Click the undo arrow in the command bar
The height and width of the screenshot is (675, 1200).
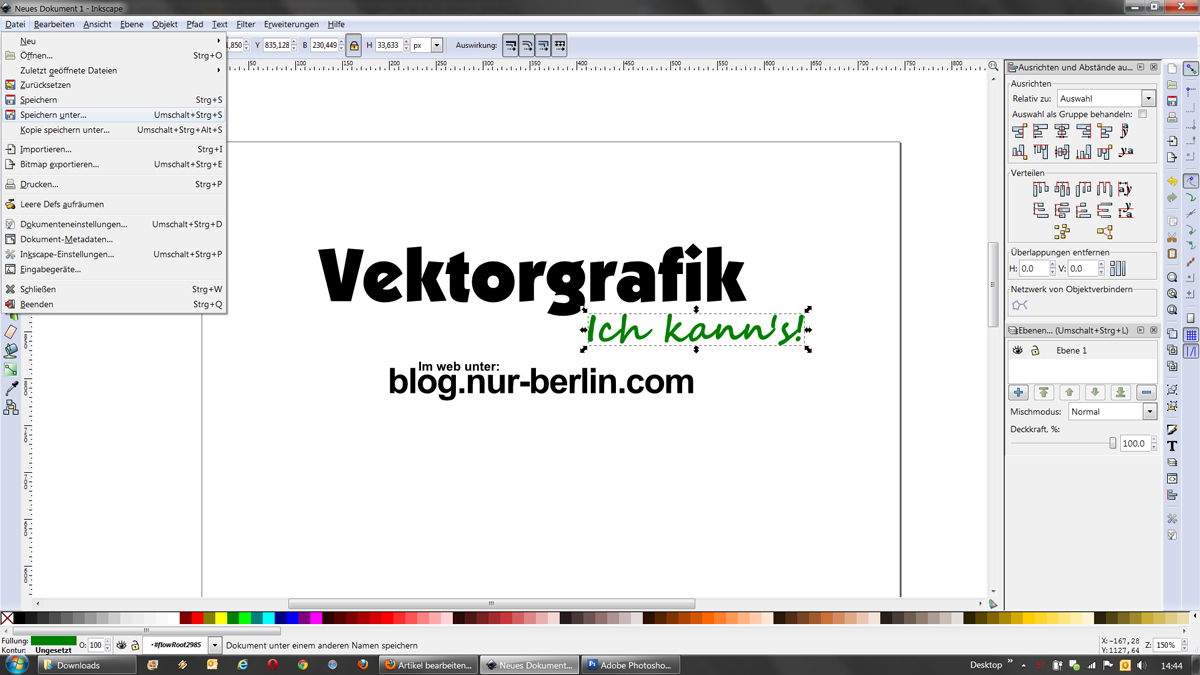pos(1172,182)
